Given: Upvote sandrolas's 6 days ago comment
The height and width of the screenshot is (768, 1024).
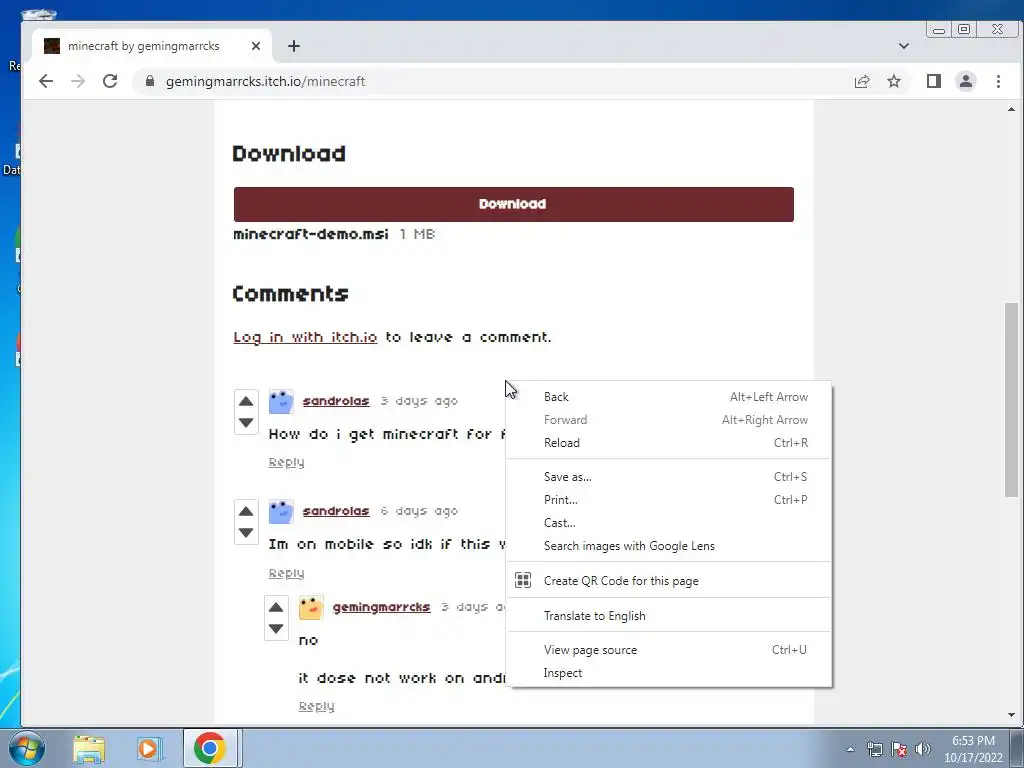Looking at the screenshot, I should pyautogui.click(x=246, y=511).
